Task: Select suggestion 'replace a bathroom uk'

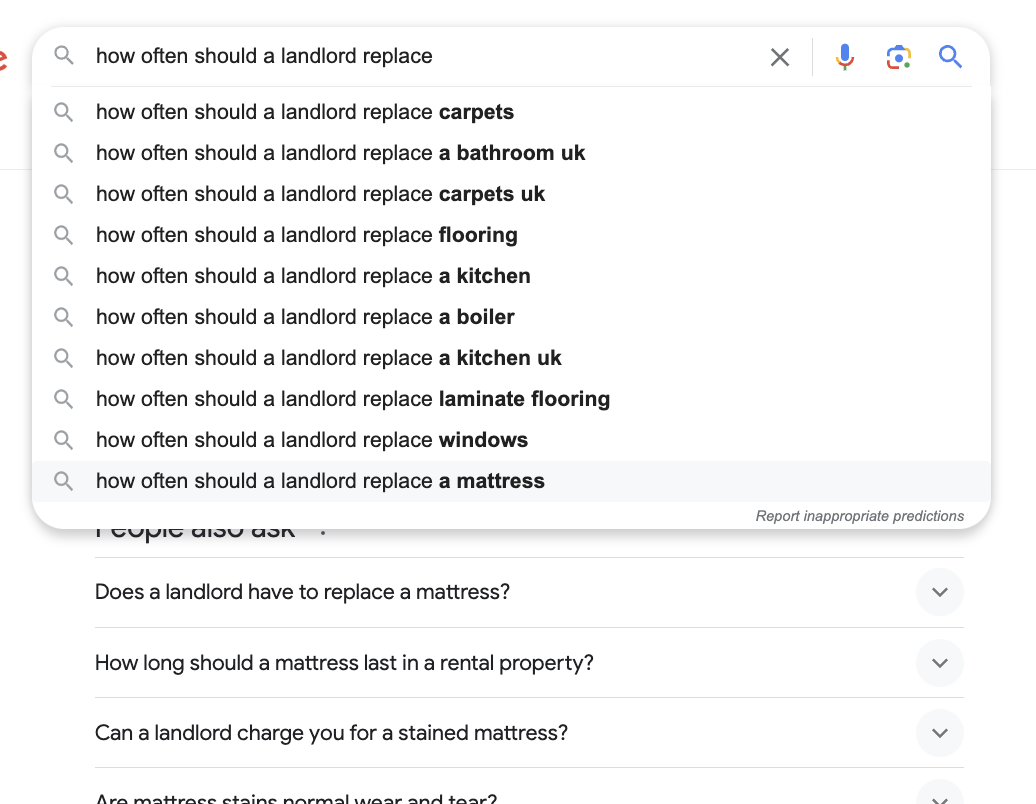Action: tap(340, 153)
